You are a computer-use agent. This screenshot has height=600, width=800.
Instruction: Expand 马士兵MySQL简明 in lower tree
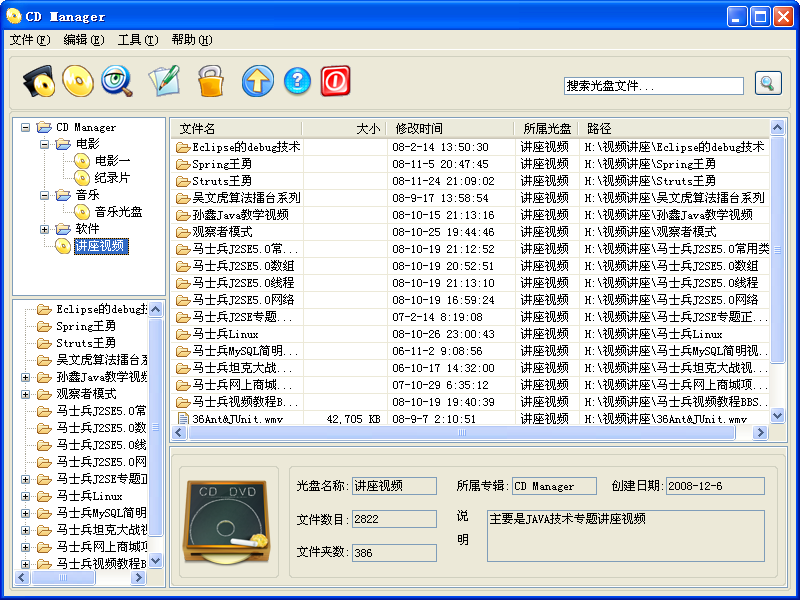pyautogui.click(x=25, y=513)
